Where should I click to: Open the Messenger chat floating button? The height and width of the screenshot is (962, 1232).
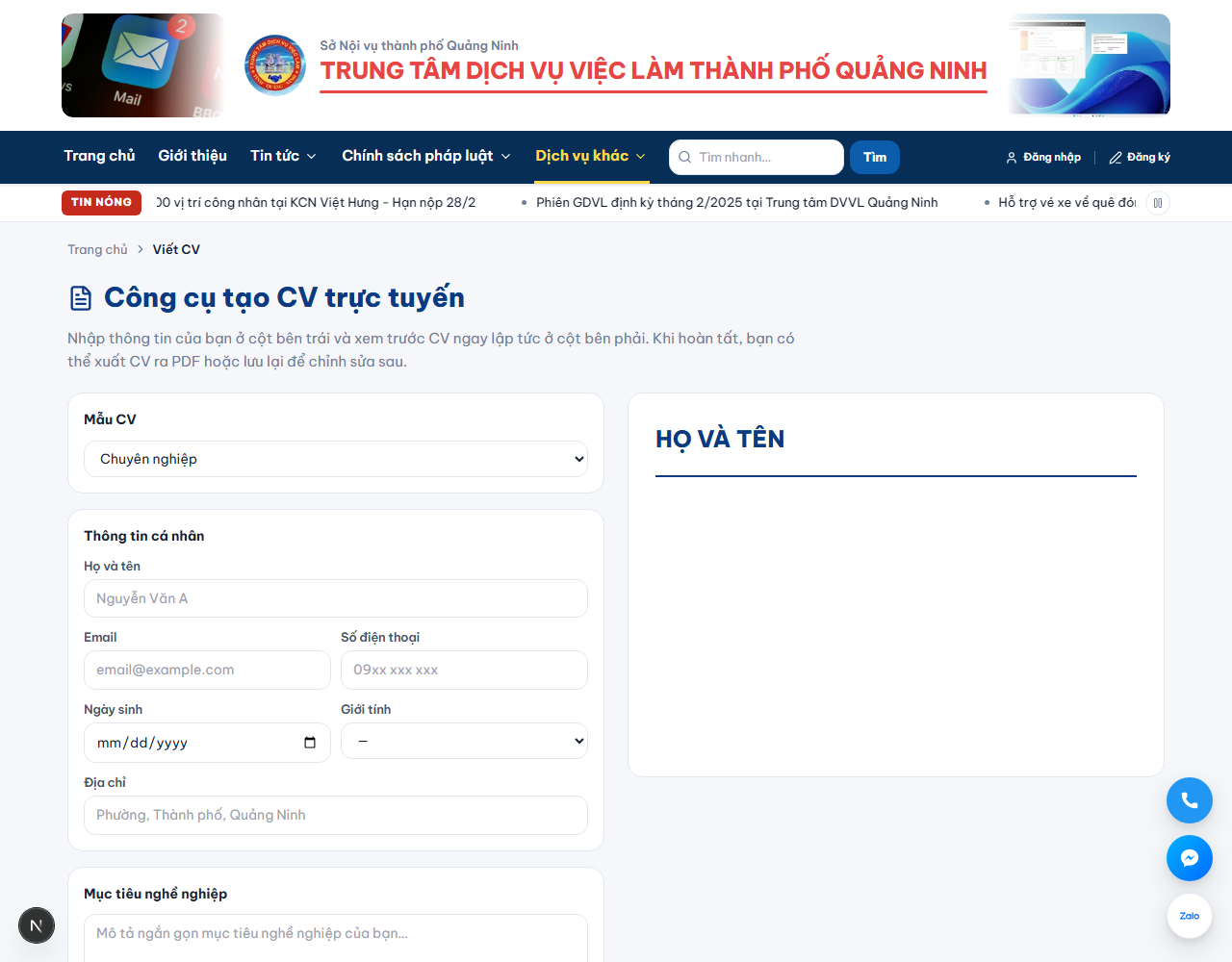click(x=1190, y=858)
